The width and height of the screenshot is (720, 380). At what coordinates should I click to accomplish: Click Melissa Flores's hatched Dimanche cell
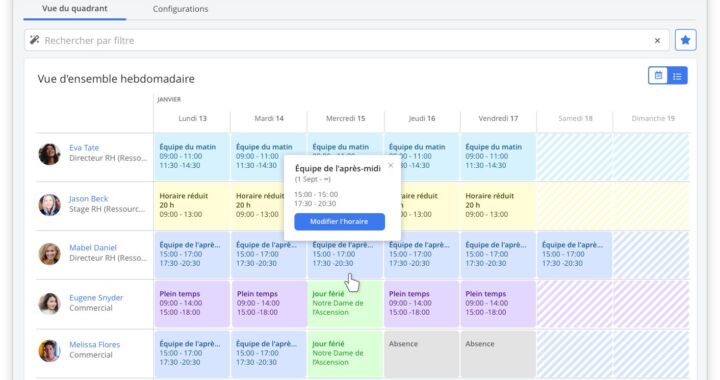pos(651,354)
